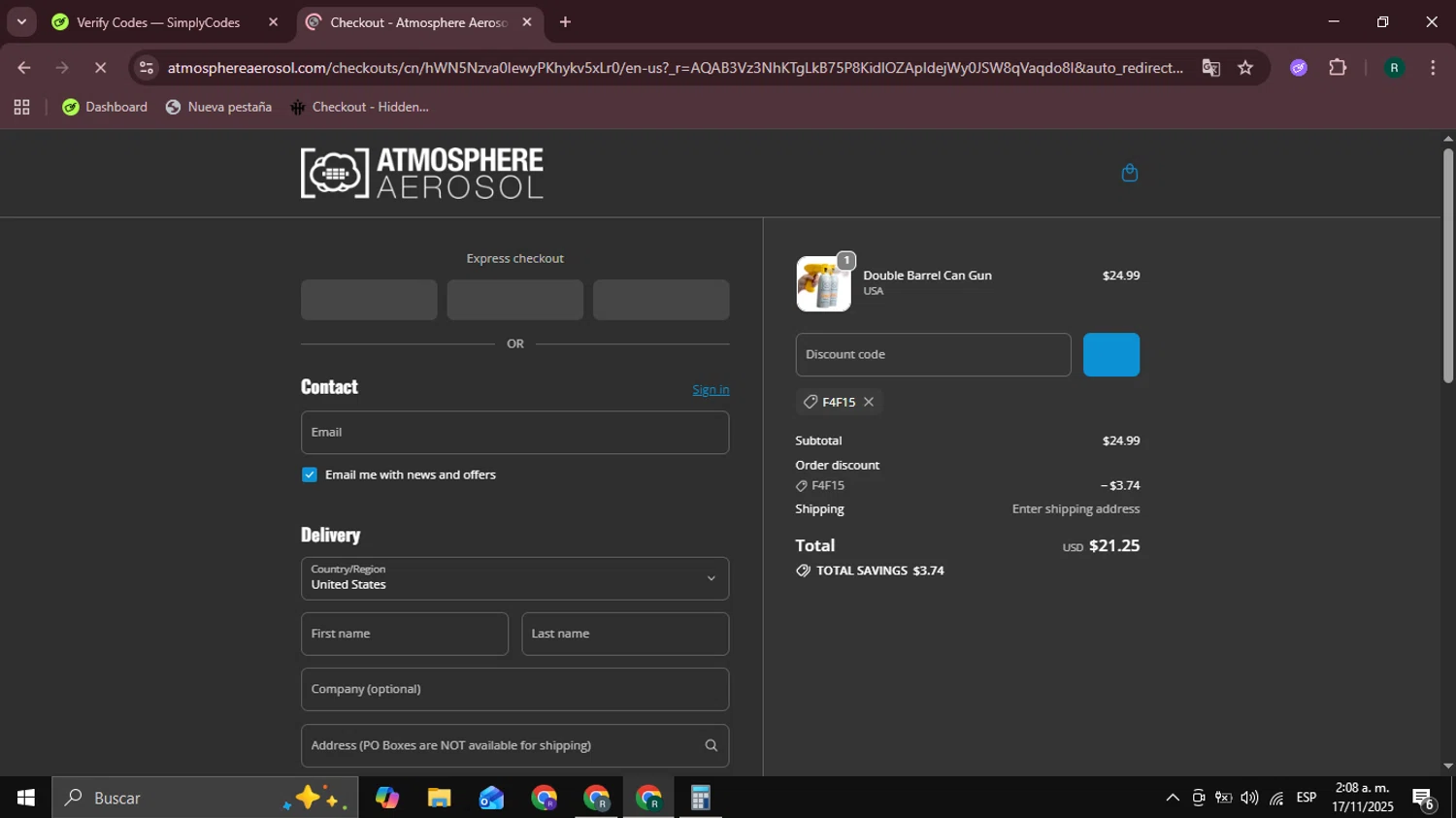The height and width of the screenshot is (818, 1456).
Task: Click the blue Apply discount button
Action: click(x=1111, y=355)
